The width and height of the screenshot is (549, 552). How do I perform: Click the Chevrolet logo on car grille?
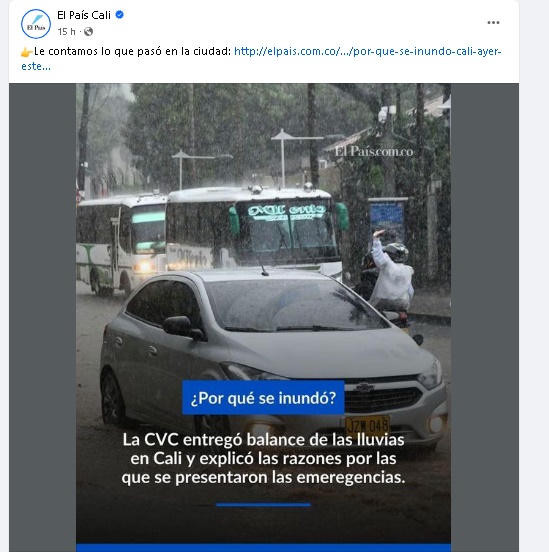coord(364,388)
